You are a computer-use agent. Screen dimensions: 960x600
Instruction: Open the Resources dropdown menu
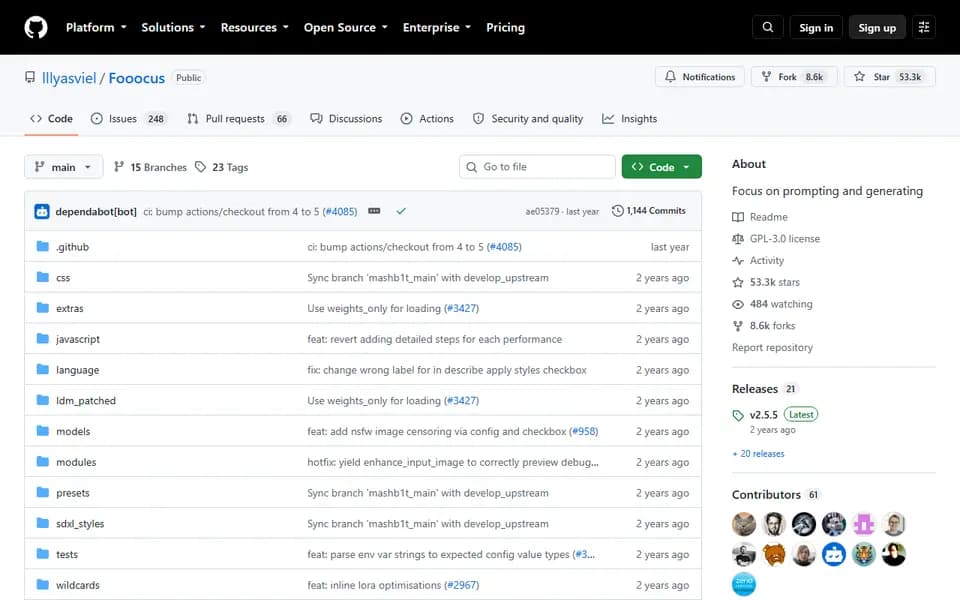(255, 28)
